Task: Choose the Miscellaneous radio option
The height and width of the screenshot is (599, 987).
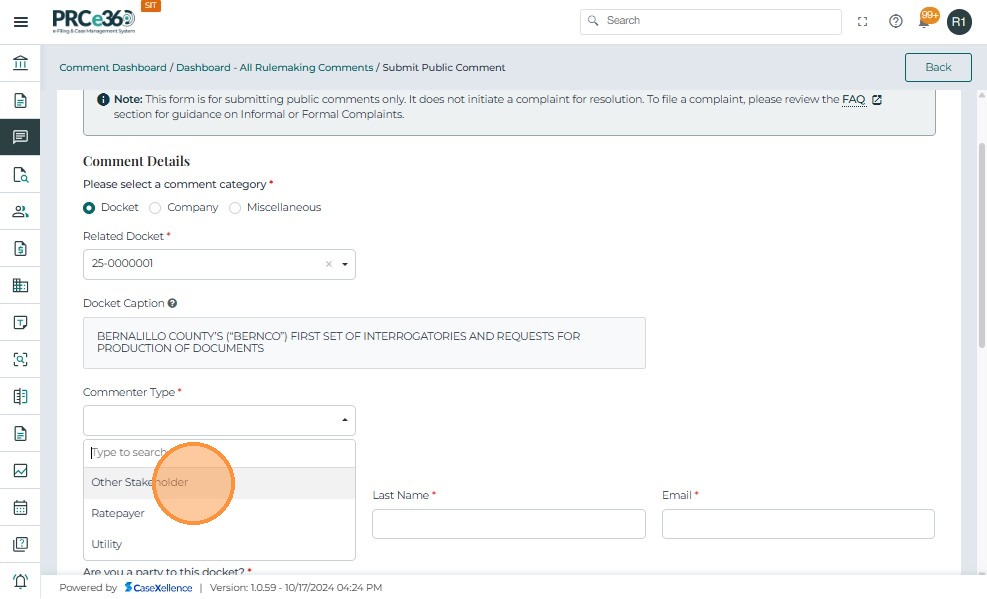Action: click(236, 208)
